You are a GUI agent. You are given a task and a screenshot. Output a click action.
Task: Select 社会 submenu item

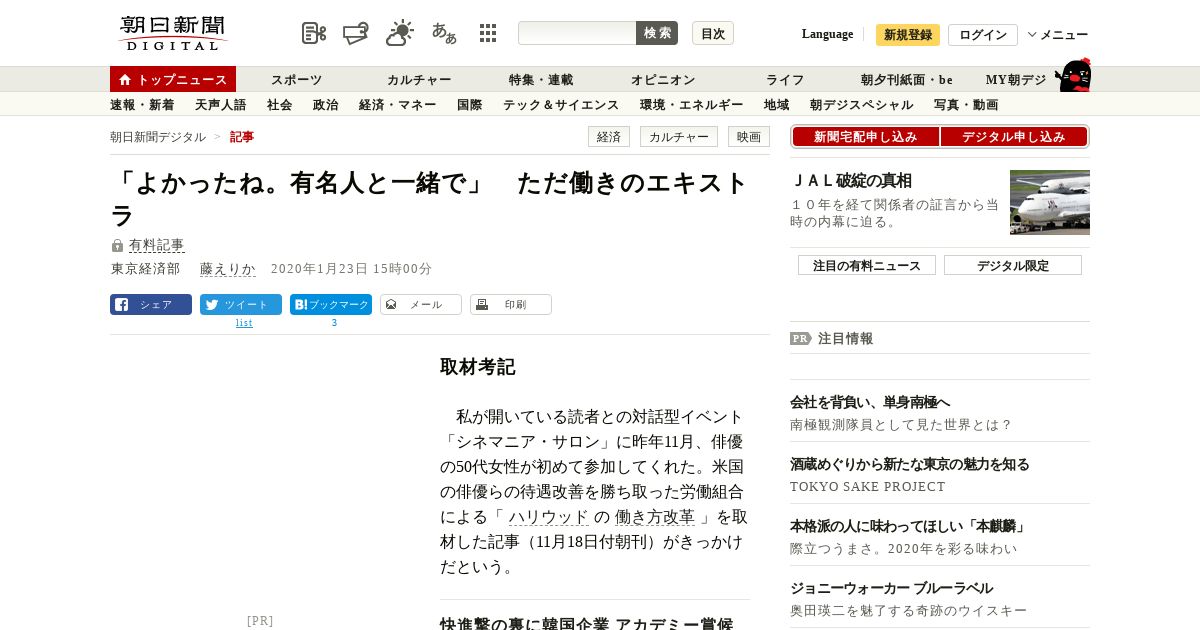click(280, 104)
